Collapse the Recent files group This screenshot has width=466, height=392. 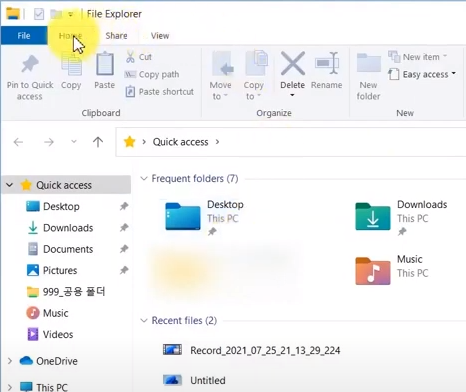[144, 321]
